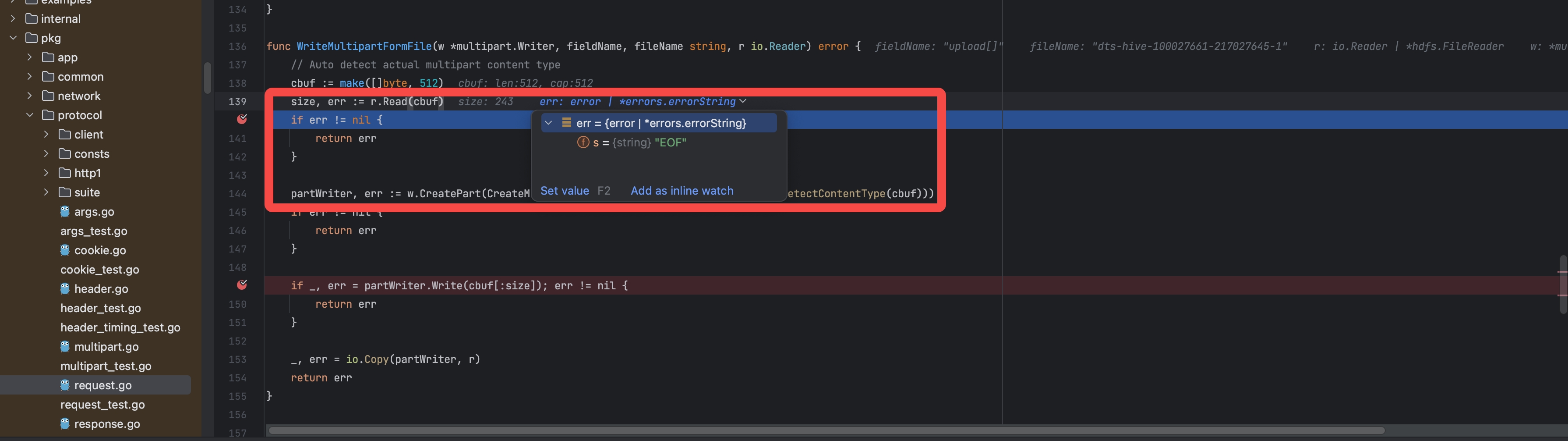Click the Set value link

point(564,191)
